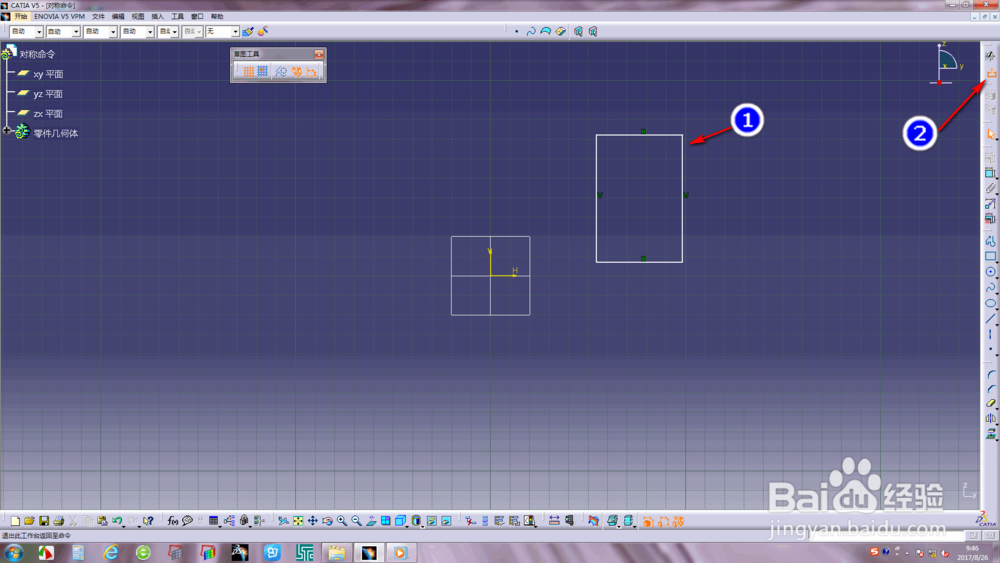Screen dimensions: 1000x563
Task: Click the Zoom Out icon
Action: pos(357,521)
